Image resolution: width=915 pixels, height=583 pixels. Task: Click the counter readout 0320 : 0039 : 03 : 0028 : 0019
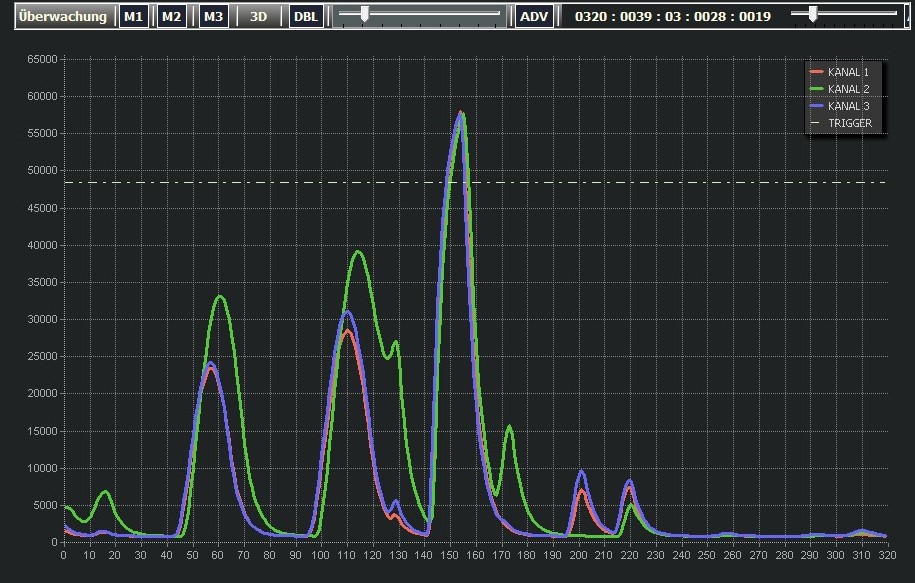(x=673, y=16)
